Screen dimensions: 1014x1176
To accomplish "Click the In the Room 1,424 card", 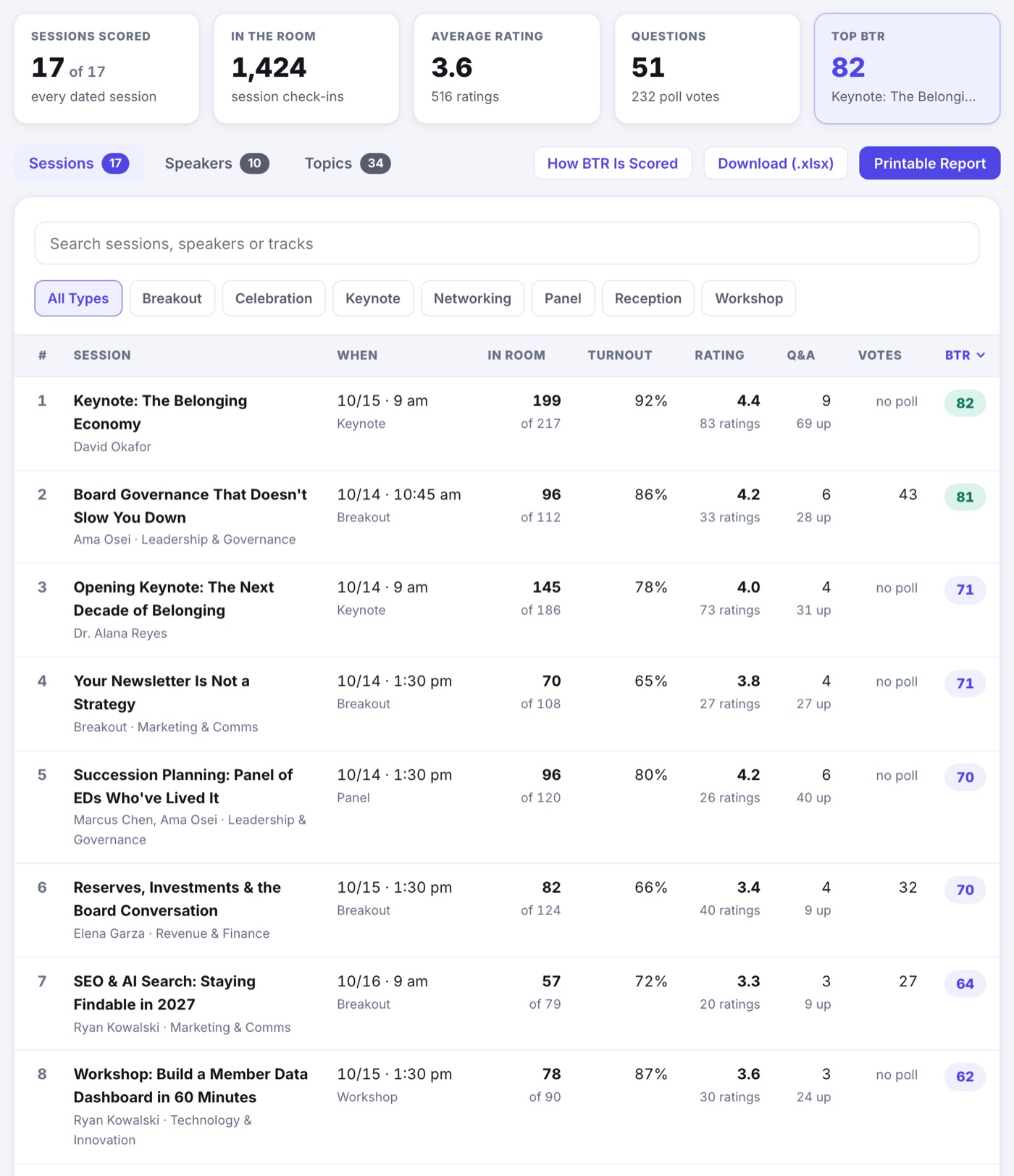I will click(x=306, y=69).
